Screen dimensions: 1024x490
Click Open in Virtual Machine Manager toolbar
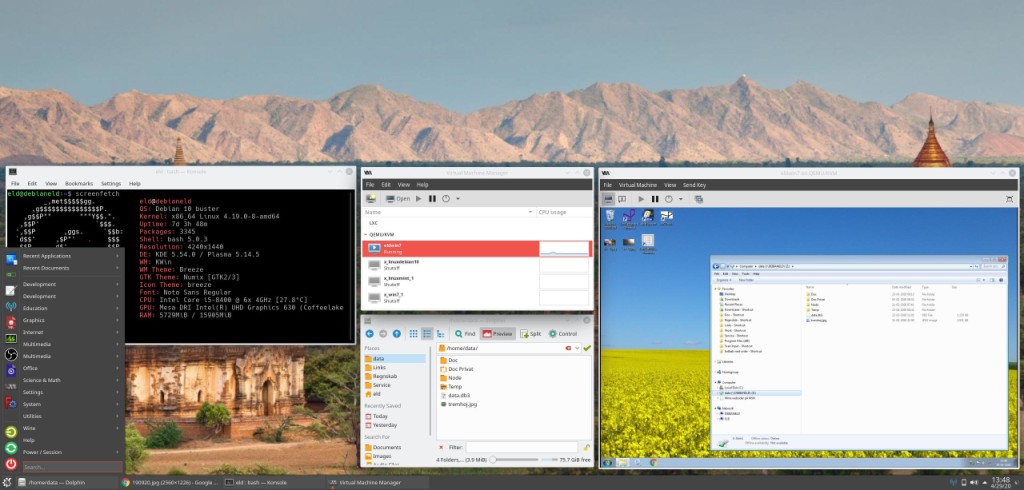click(x=398, y=199)
